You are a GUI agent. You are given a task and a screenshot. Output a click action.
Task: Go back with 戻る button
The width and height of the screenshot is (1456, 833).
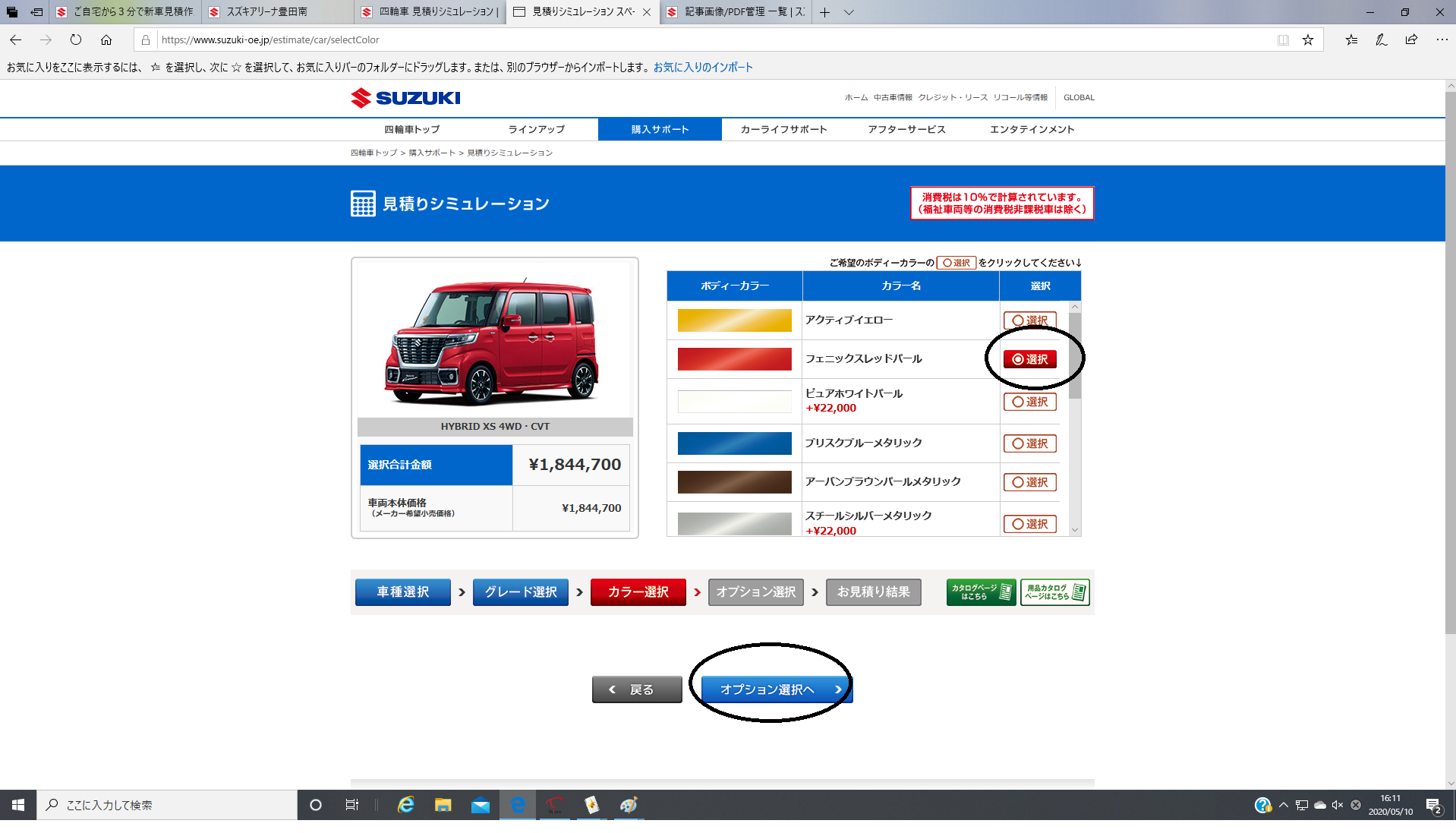coord(637,689)
